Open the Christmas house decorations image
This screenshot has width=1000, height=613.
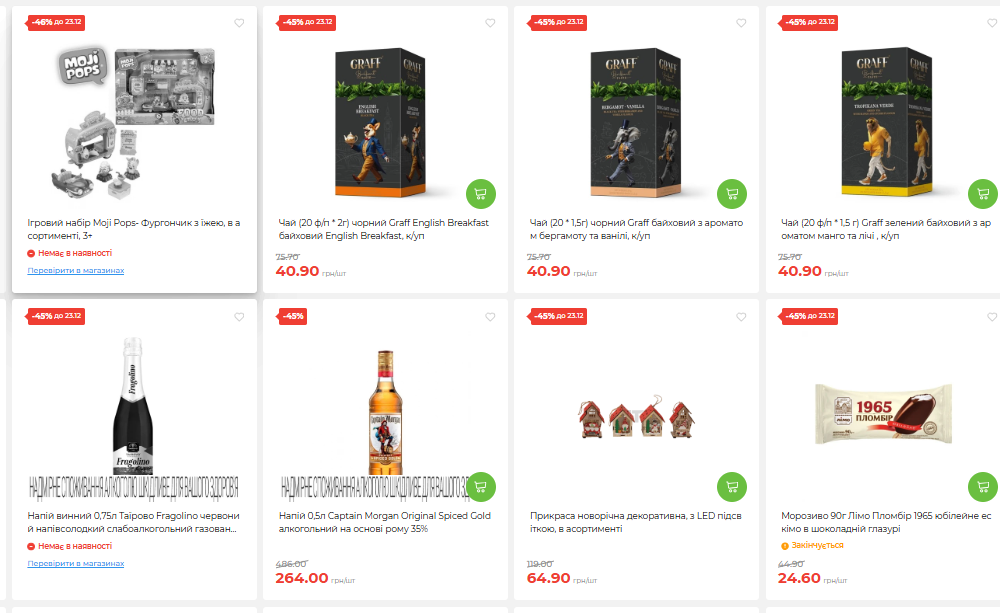(636, 417)
